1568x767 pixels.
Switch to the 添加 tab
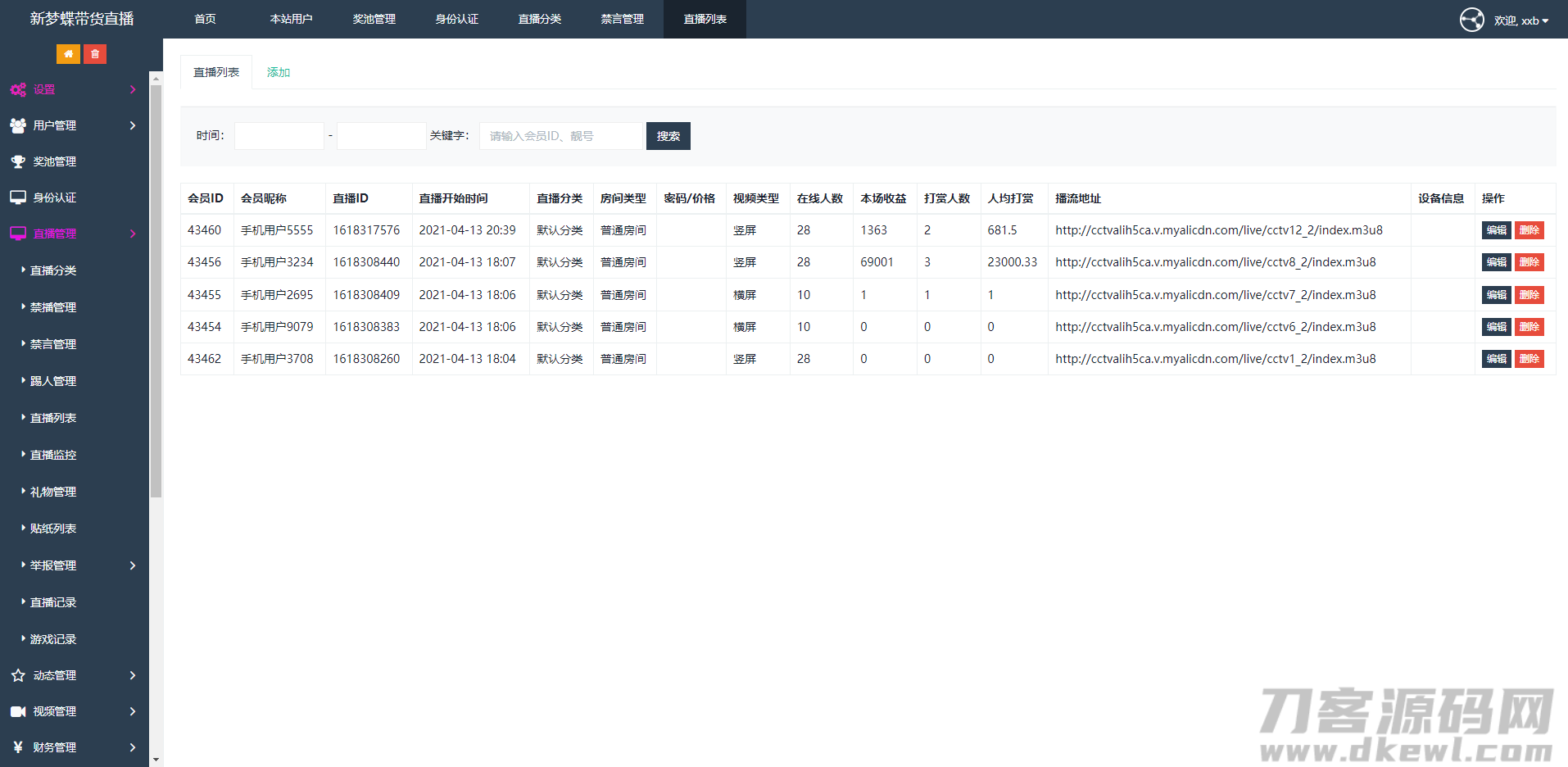278,71
